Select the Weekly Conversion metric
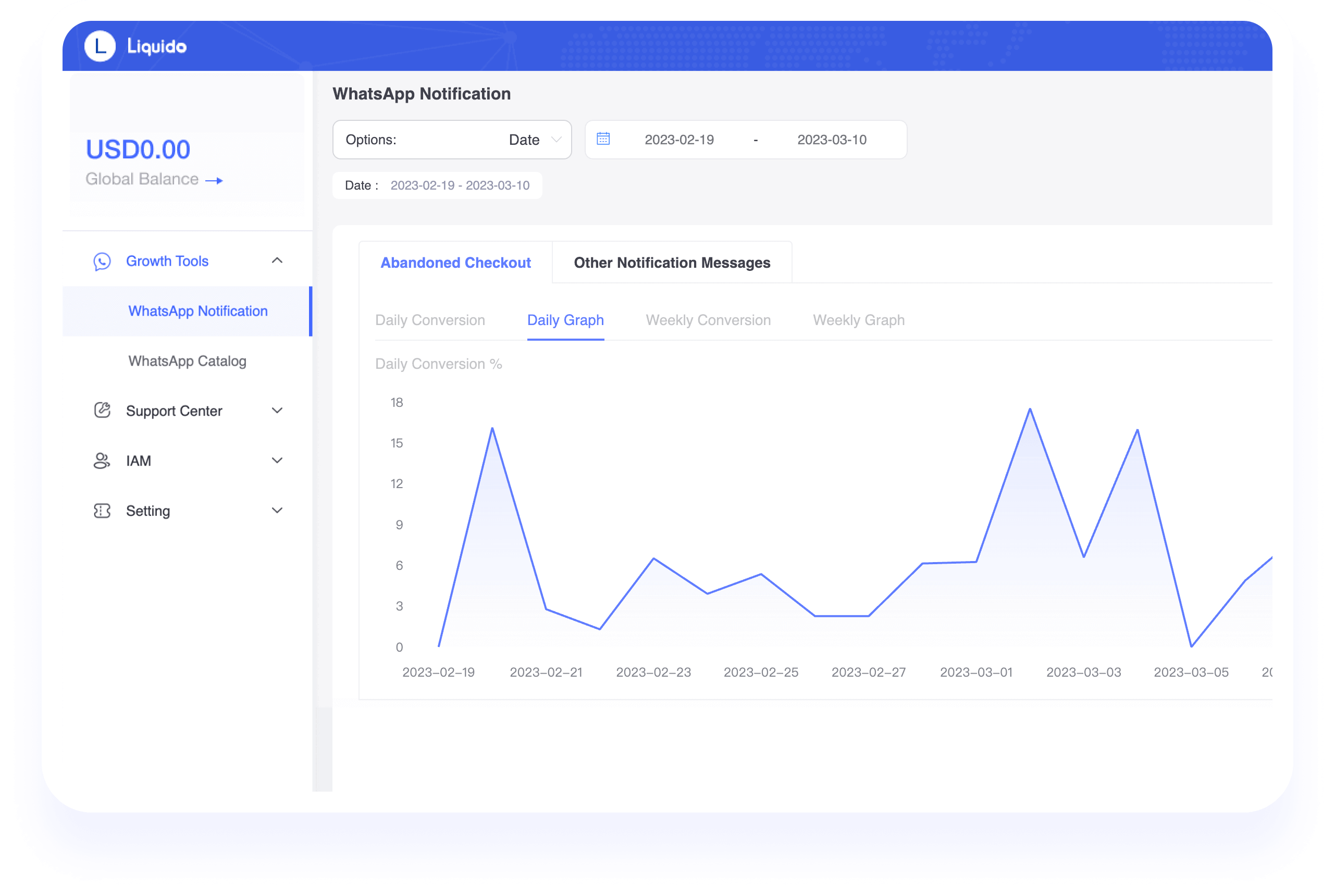The image size is (1335, 896). click(708, 320)
